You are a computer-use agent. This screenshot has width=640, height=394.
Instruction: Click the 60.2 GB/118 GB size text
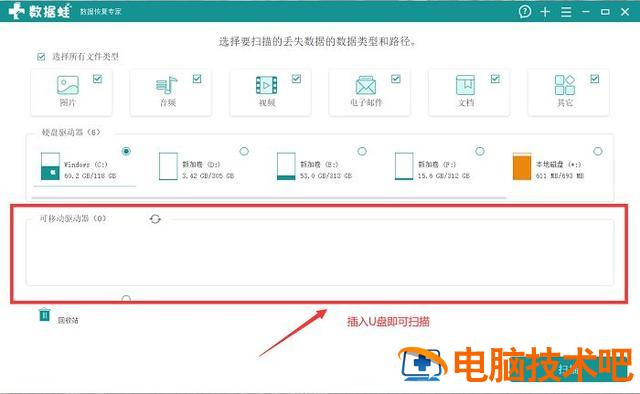coord(90,176)
